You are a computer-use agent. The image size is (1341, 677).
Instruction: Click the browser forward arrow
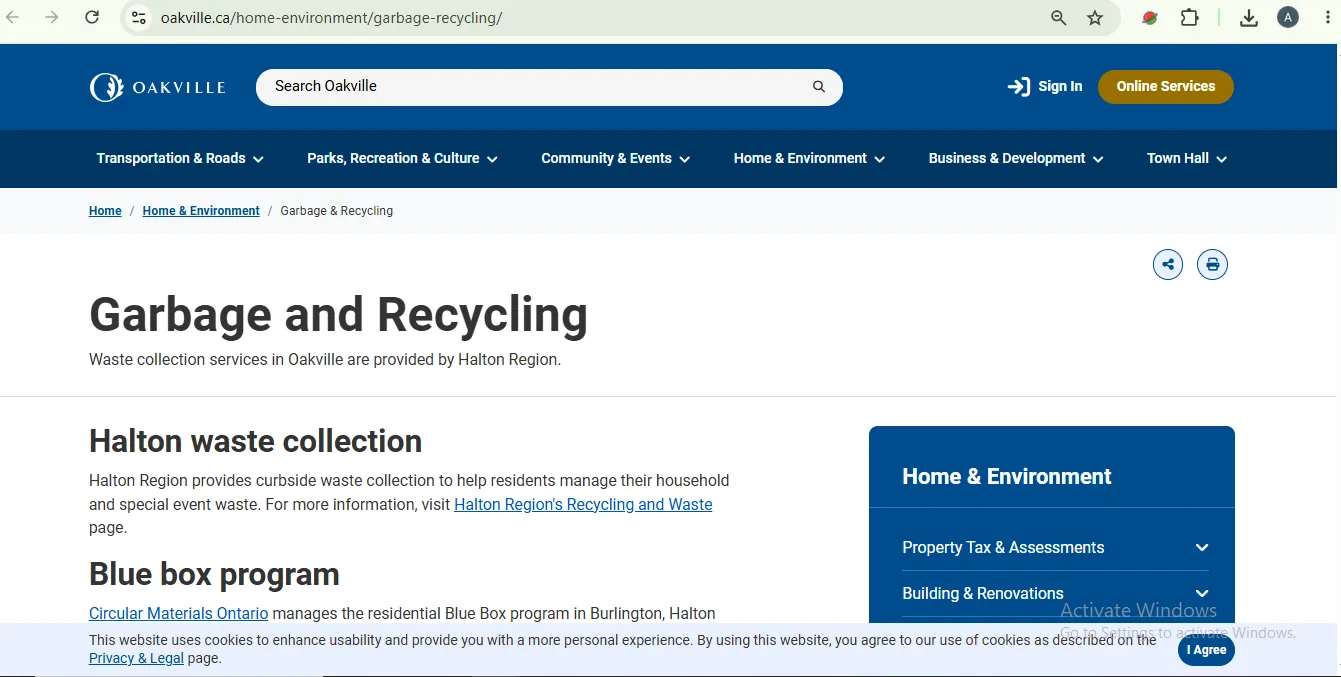[52, 18]
